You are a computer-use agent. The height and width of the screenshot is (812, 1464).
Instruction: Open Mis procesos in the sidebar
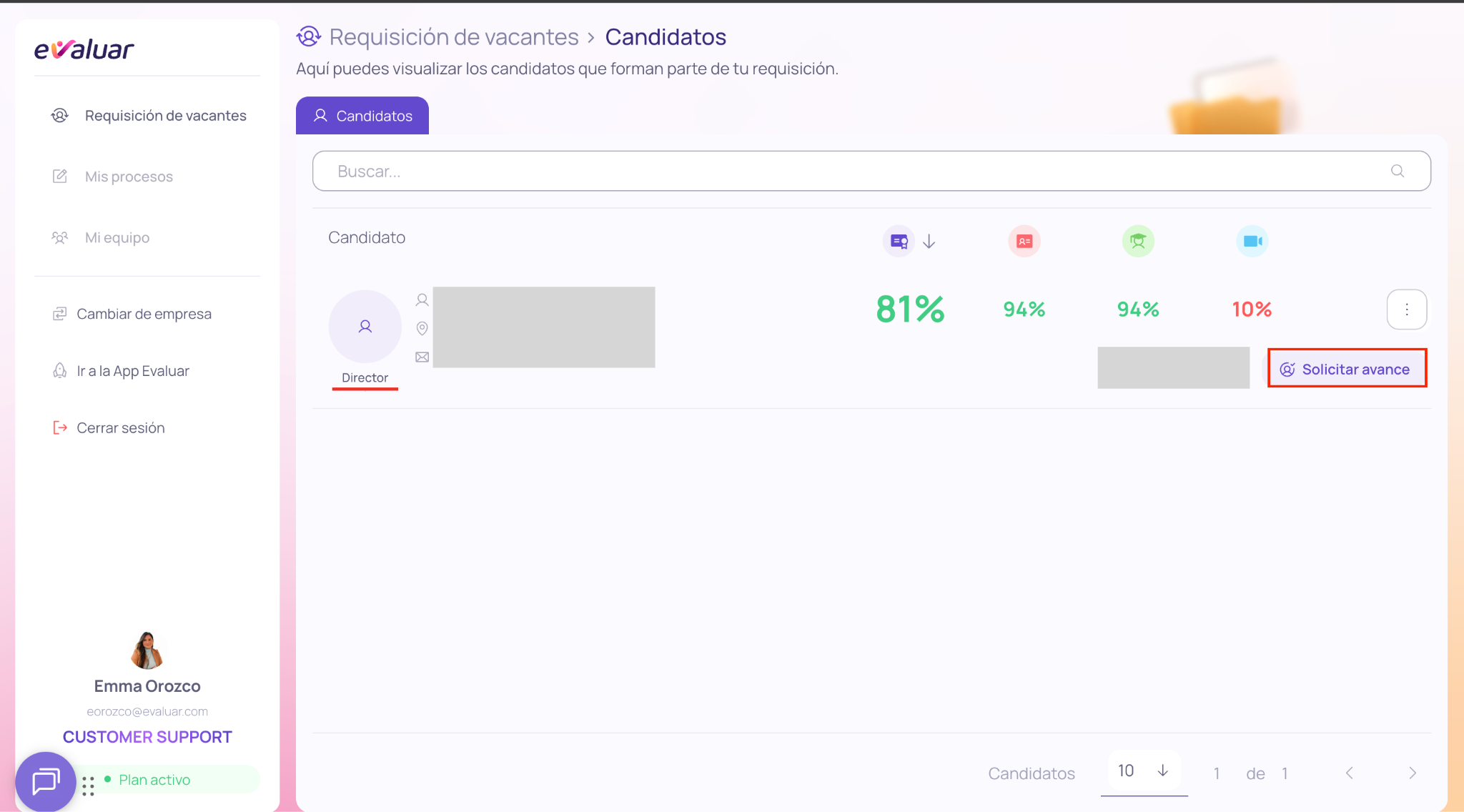click(129, 177)
